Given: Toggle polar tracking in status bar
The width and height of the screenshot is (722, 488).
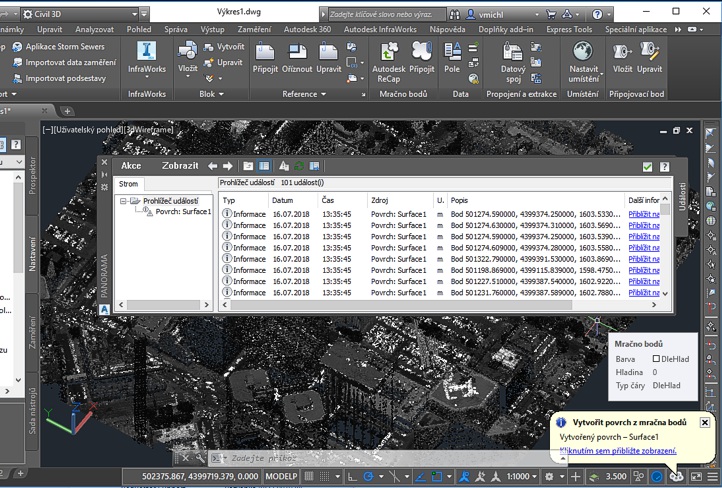Looking at the screenshot, I should [368, 476].
